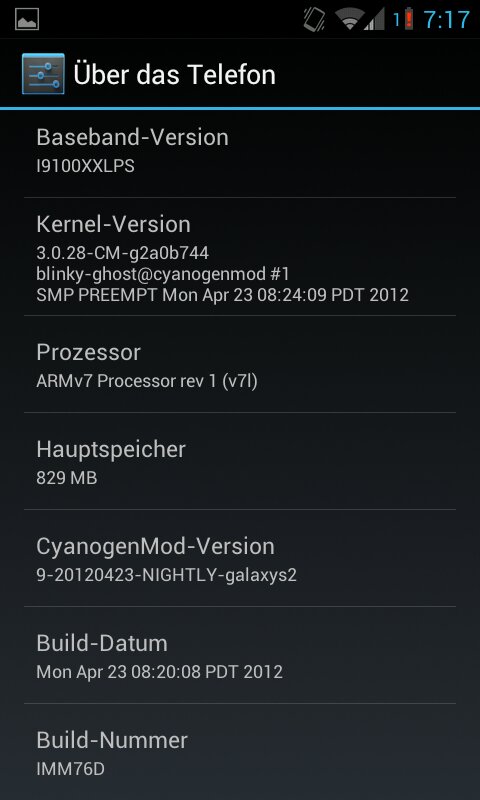Select the Kernel-Version entry
Viewport: 480px width, 800px height.
[x=240, y=257]
